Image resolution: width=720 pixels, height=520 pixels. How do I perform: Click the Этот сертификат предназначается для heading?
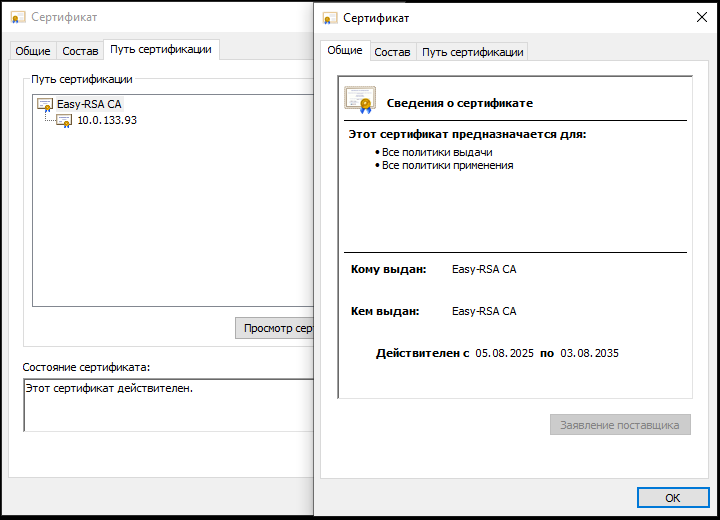(467, 135)
